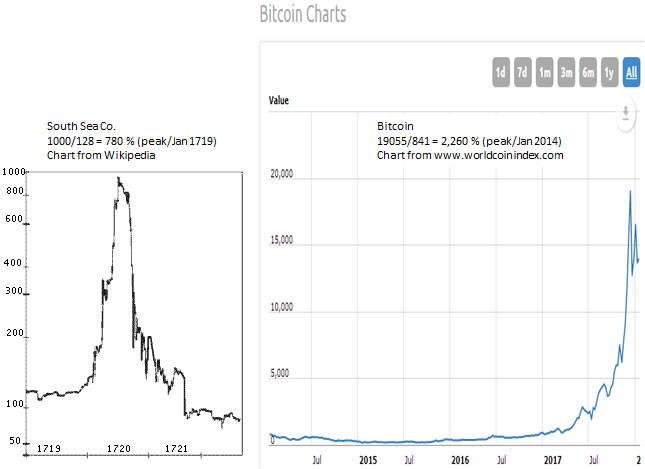The height and width of the screenshot is (469, 645).
Task: Select the 2015 x-axis label
Action: pyautogui.click(x=366, y=461)
